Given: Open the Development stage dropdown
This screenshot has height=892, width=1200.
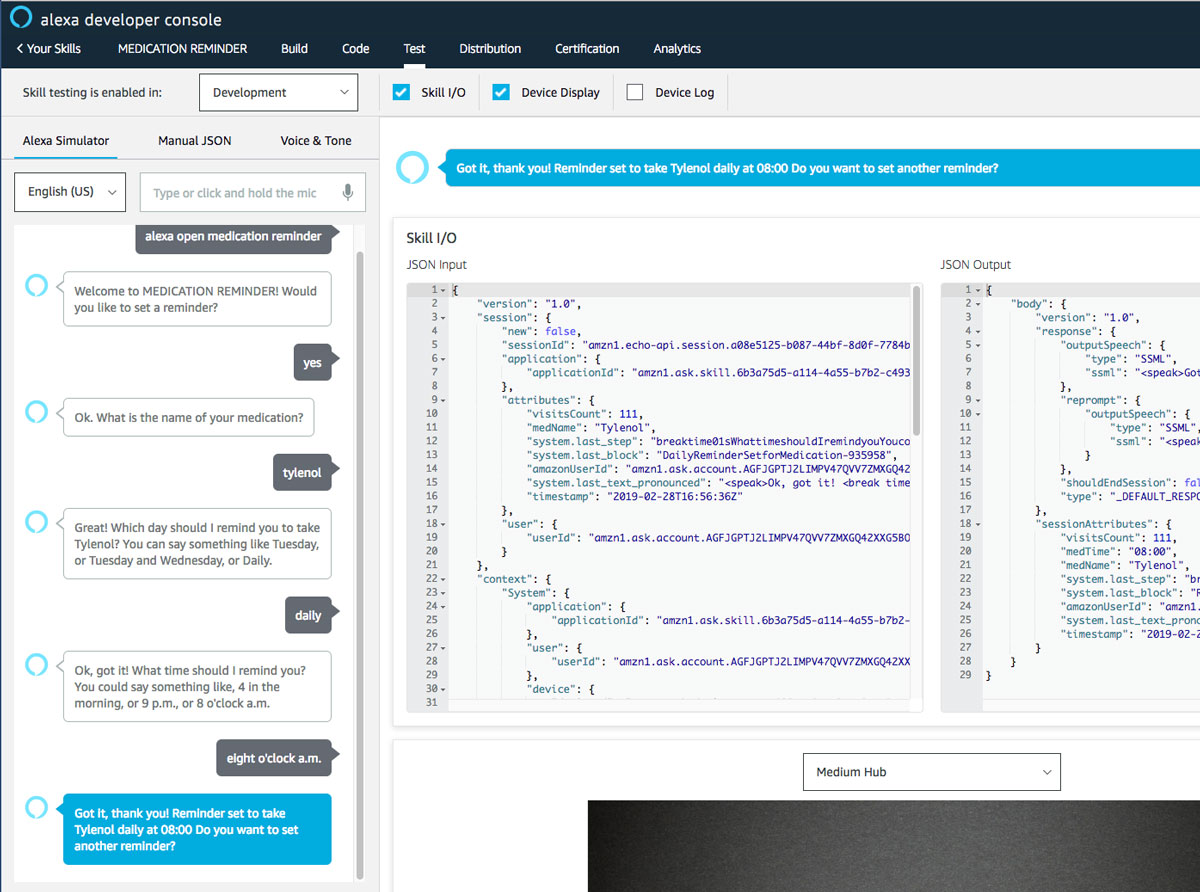Looking at the screenshot, I should (x=278, y=92).
